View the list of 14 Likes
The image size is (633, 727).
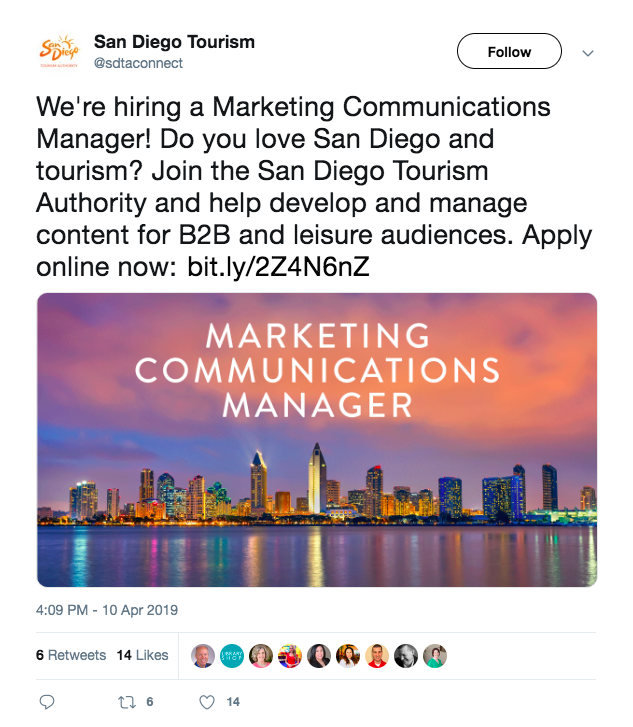pos(142,655)
